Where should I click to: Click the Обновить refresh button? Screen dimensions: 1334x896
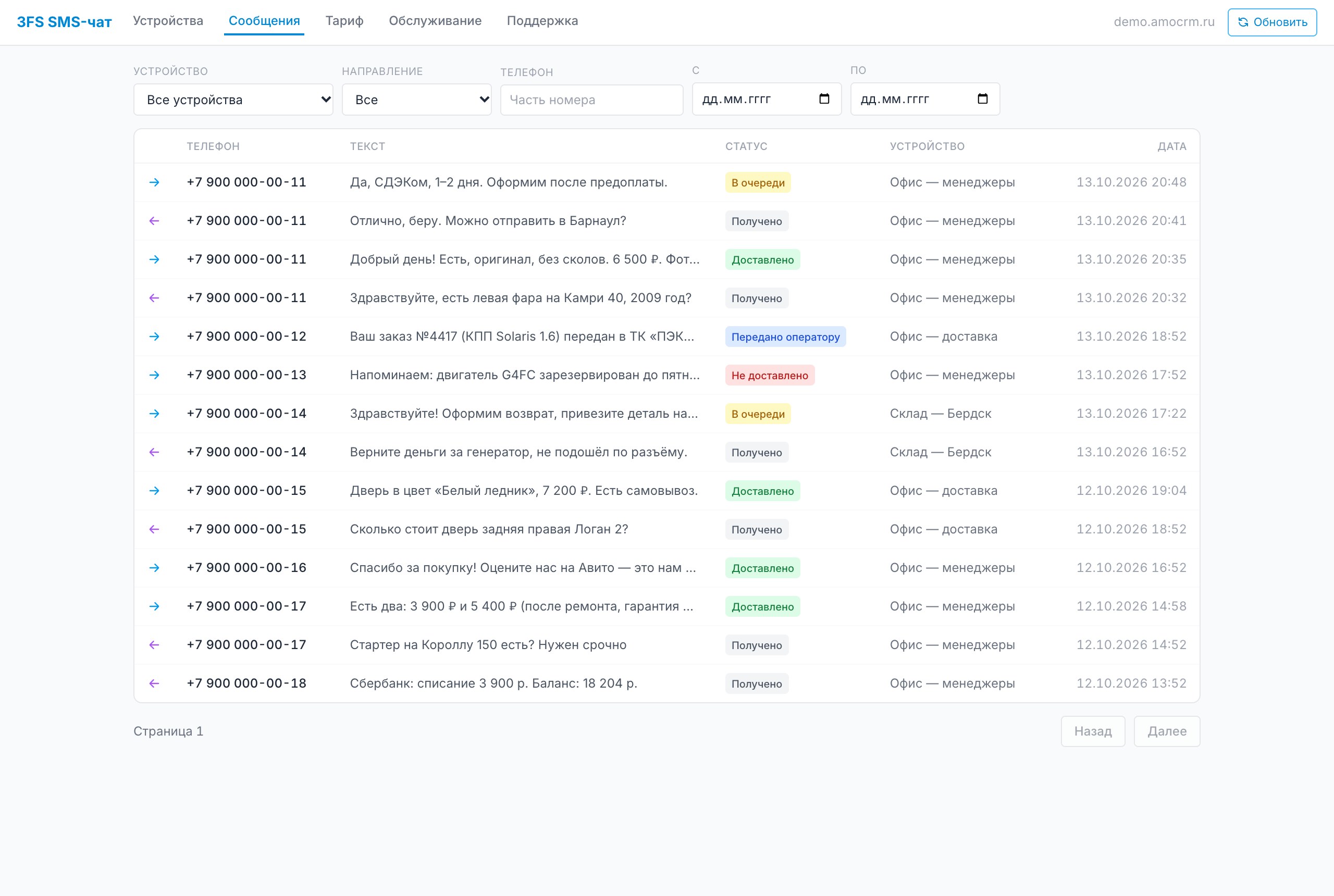pyautogui.click(x=1273, y=22)
